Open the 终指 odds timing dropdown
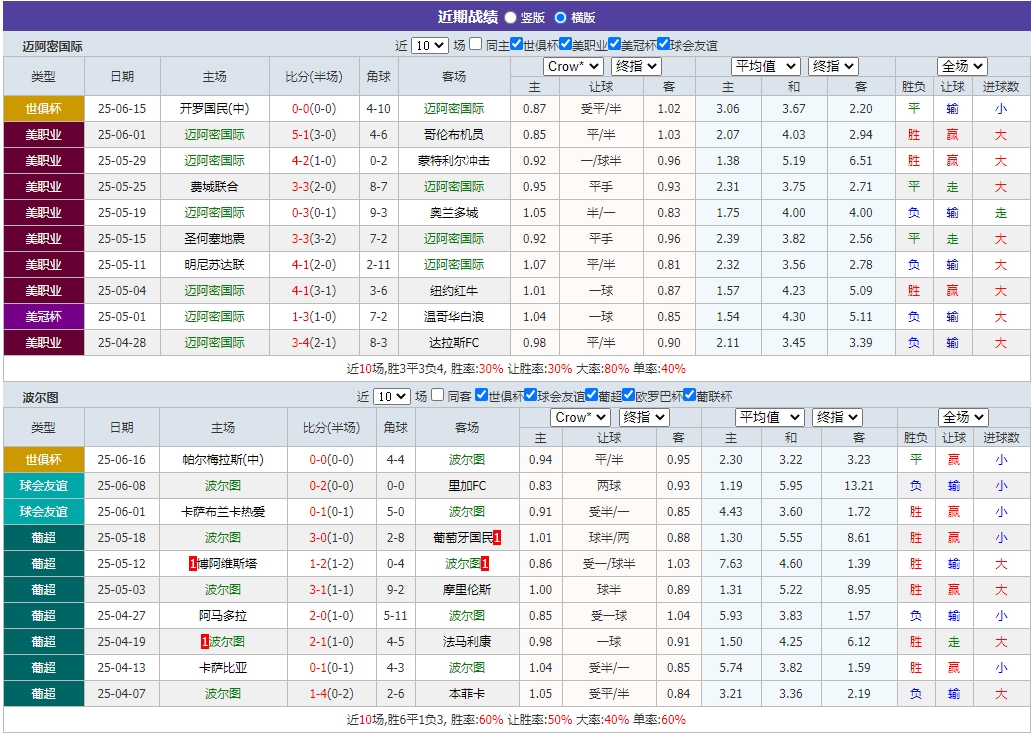Viewport: 1031px width, 735px height. pyautogui.click(x=635, y=66)
